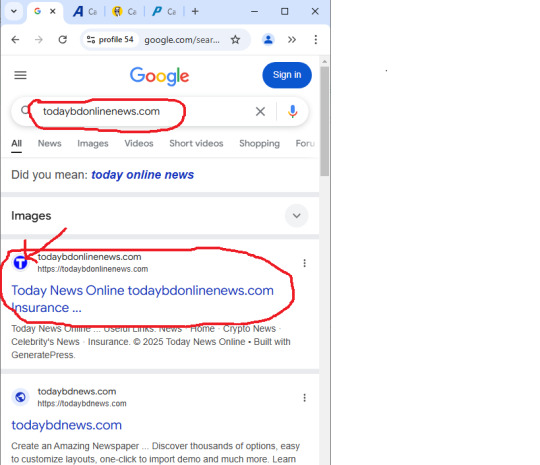The image size is (540, 465).
Task: Open Chrome three-dot menu
Action: coord(315,40)
